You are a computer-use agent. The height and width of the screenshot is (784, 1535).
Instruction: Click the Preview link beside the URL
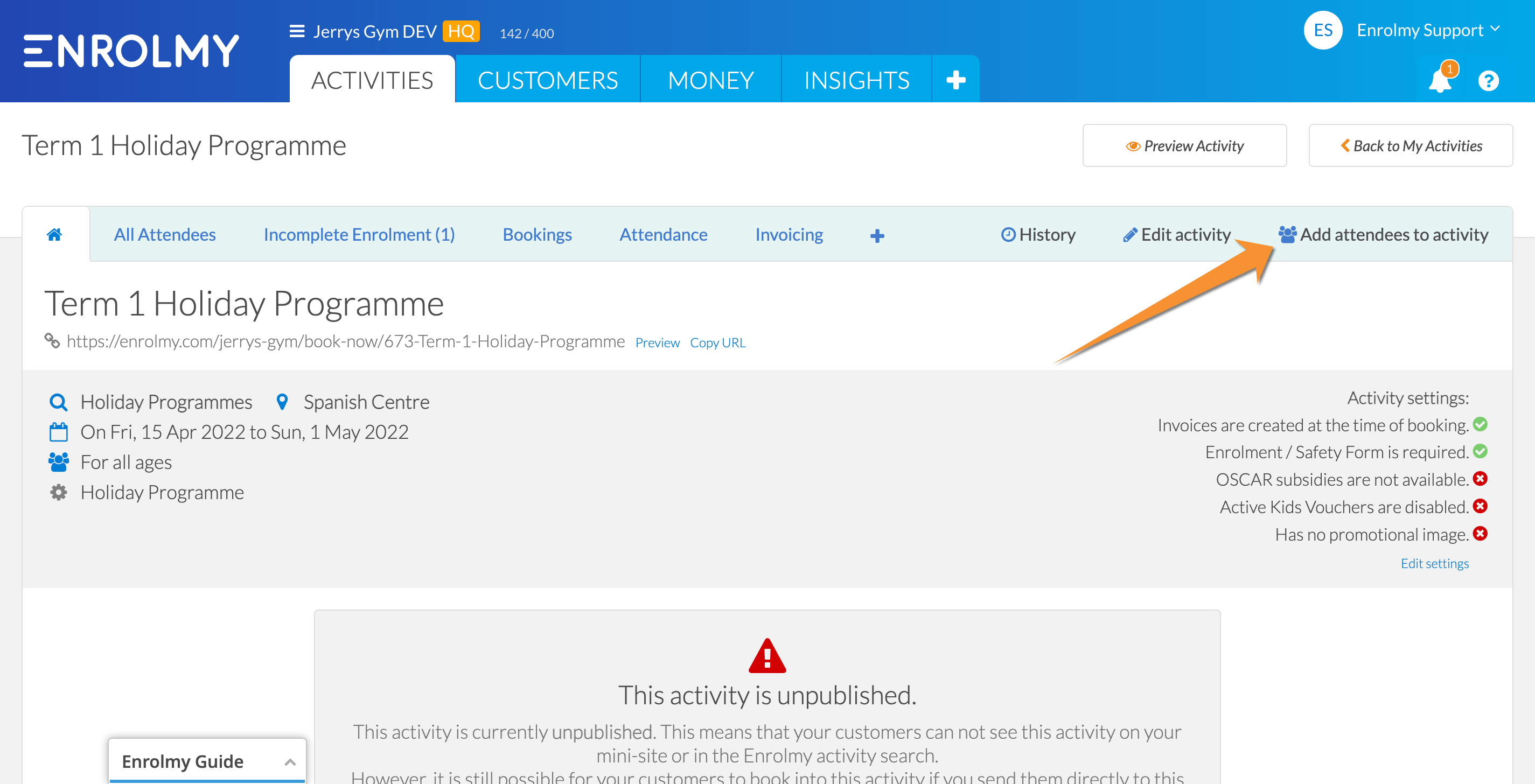[657, 342]
